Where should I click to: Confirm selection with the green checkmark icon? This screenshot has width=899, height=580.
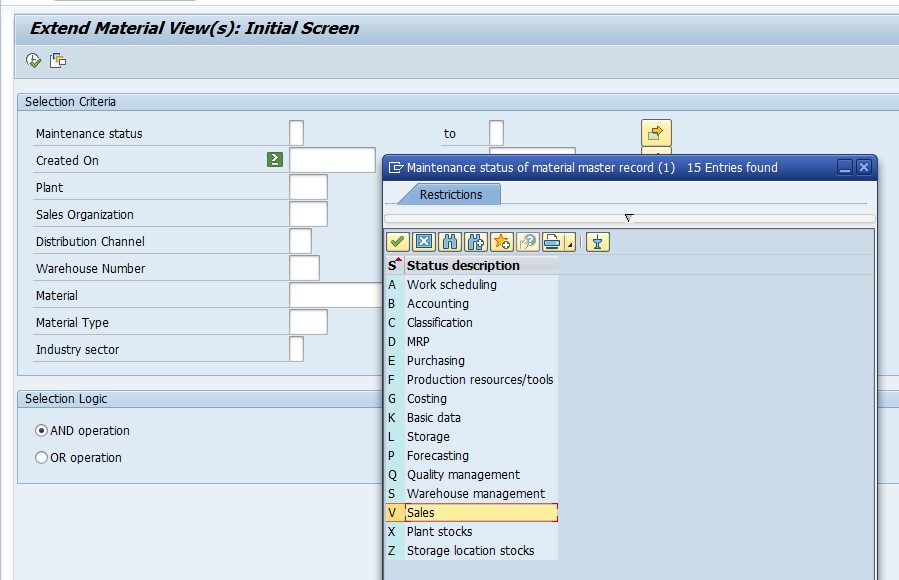(397, 242)
